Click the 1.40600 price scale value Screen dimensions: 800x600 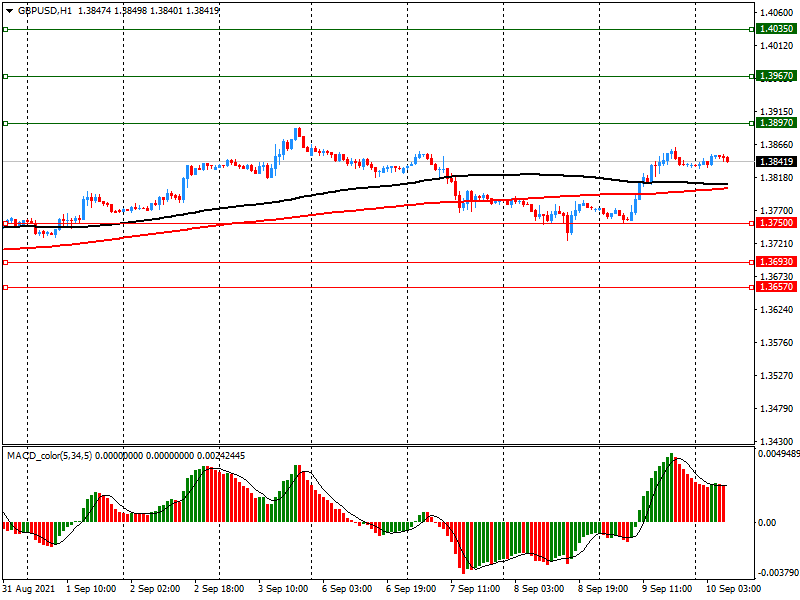[x=777, y=13]
